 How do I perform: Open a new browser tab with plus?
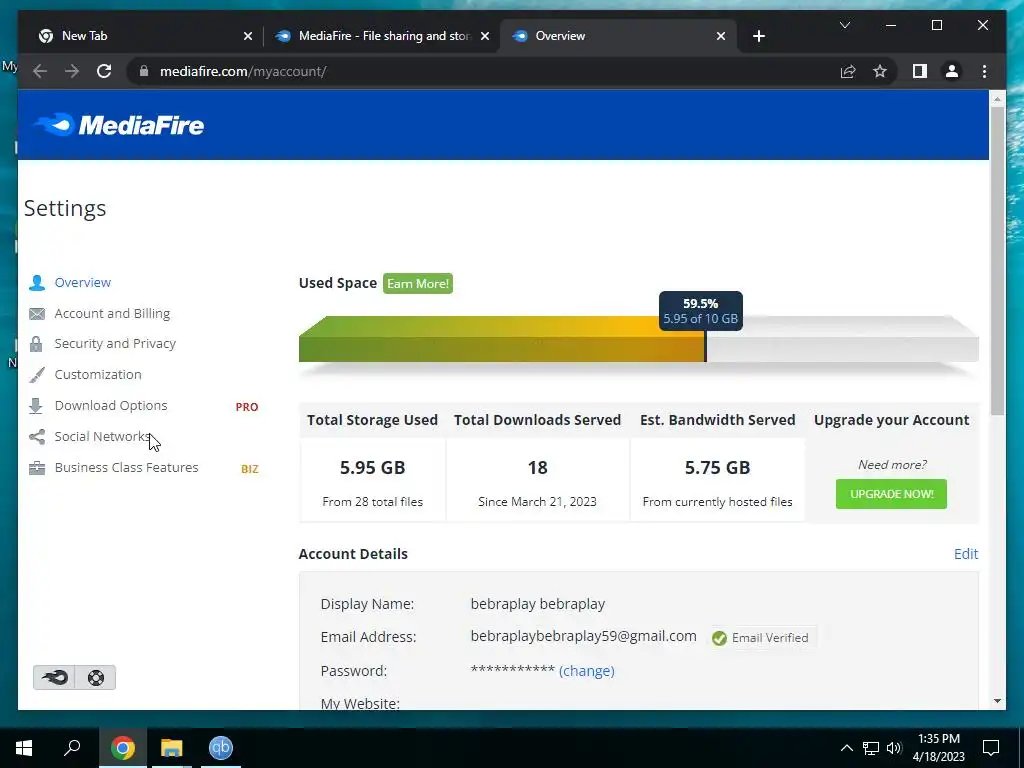point(759,36)
